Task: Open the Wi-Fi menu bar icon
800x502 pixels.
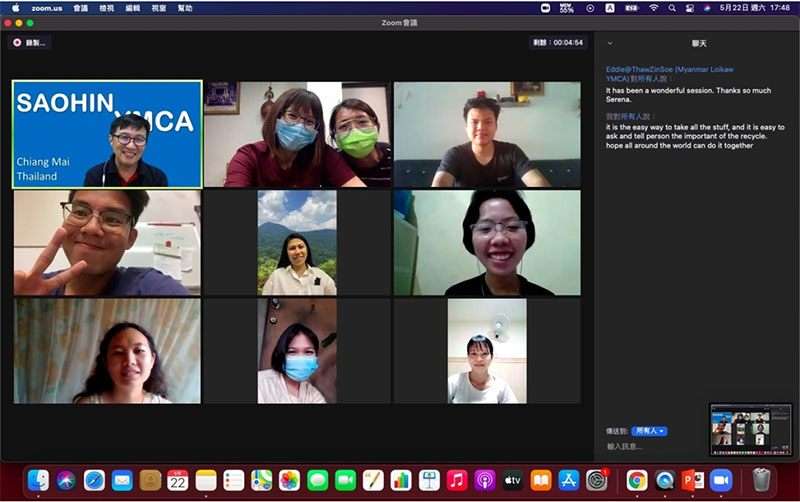Action: [654, 8]
